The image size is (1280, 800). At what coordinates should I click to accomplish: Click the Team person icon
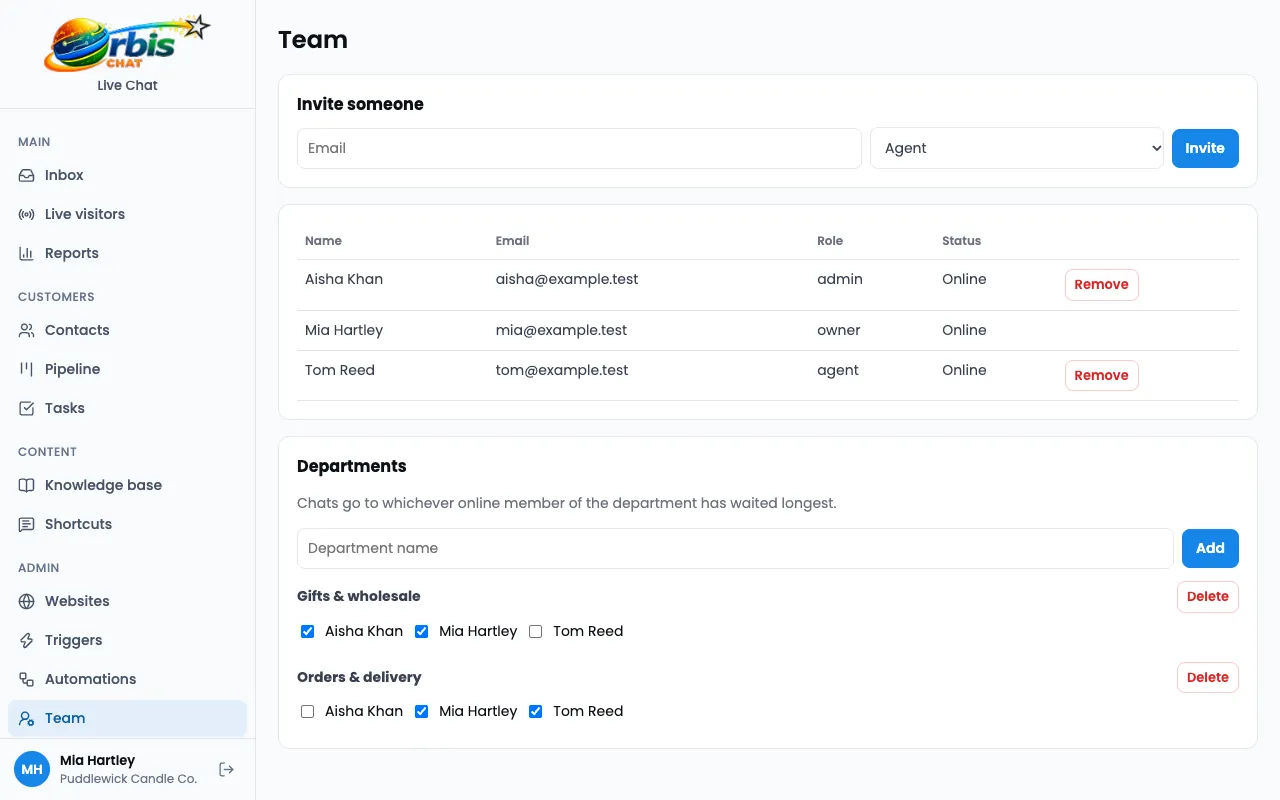tap(27, 718)
